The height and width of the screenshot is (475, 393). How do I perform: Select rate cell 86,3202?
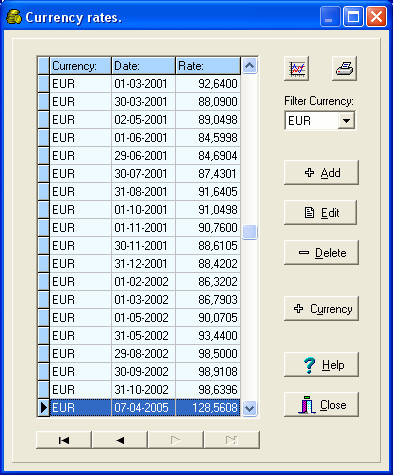tap(208, 282)
